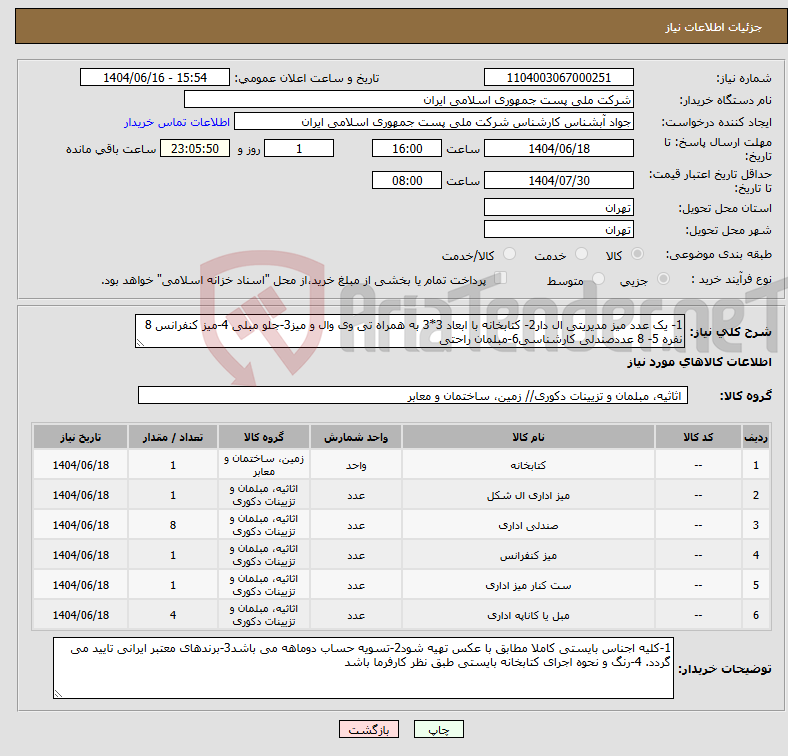Click the remaining time field 23:05:50
This screenshot has width=788, height=756.
(x=195, y=148)
